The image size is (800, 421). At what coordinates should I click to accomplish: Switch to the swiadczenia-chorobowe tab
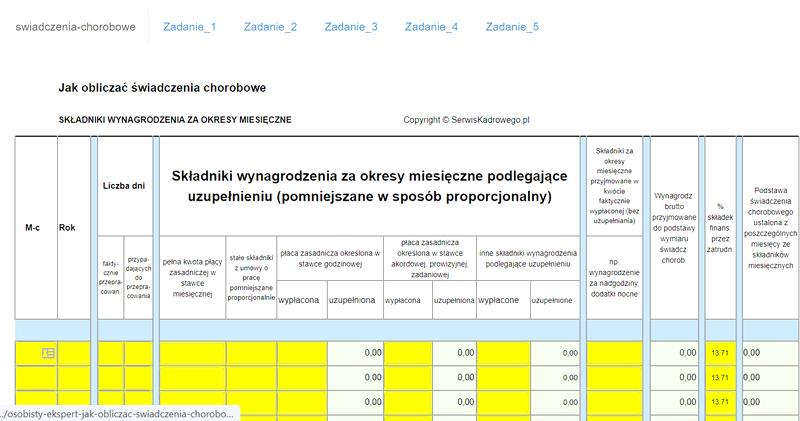(76, 27)
